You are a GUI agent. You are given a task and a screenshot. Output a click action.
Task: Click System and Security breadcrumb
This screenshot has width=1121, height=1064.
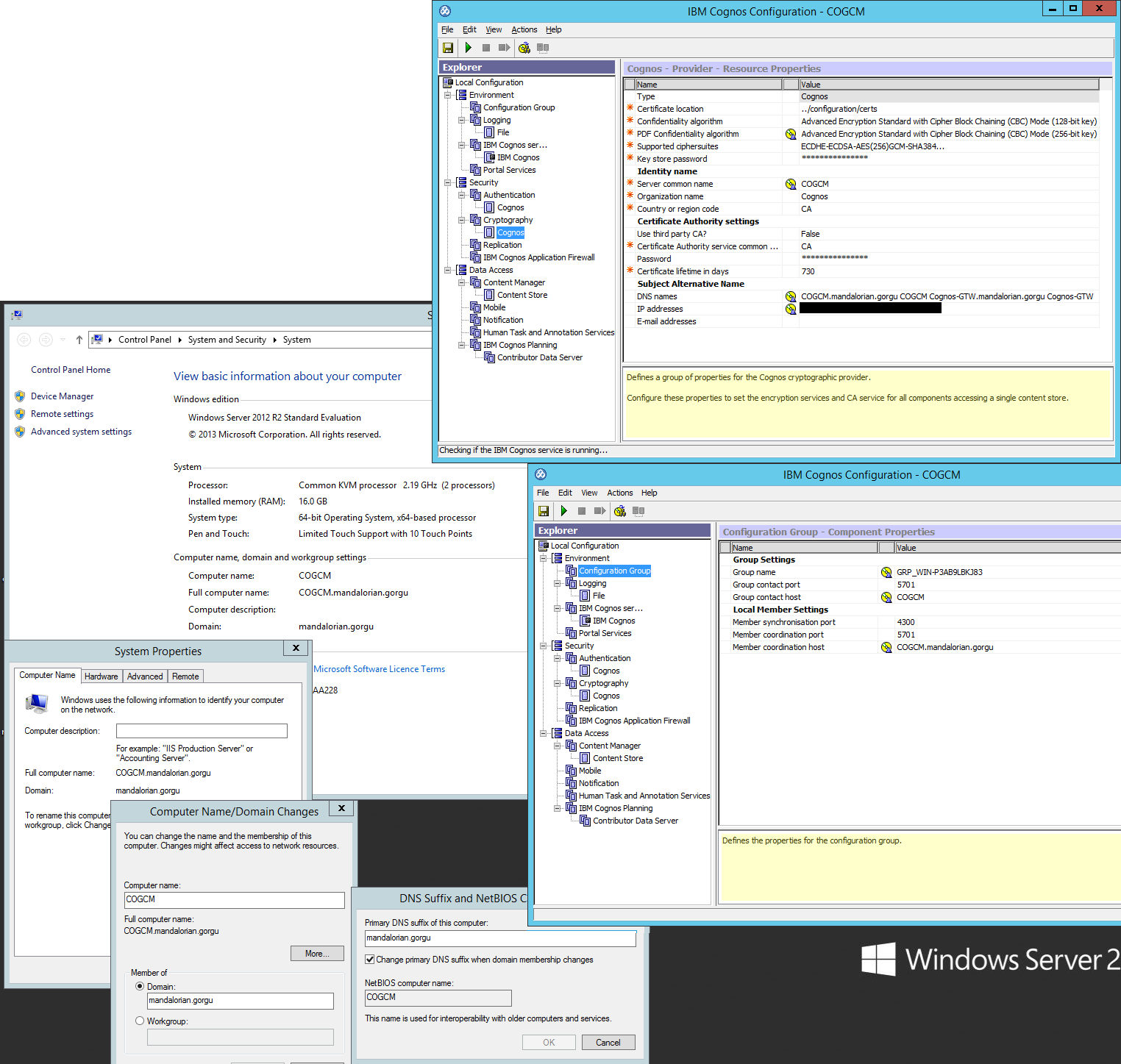coord(227,340)
